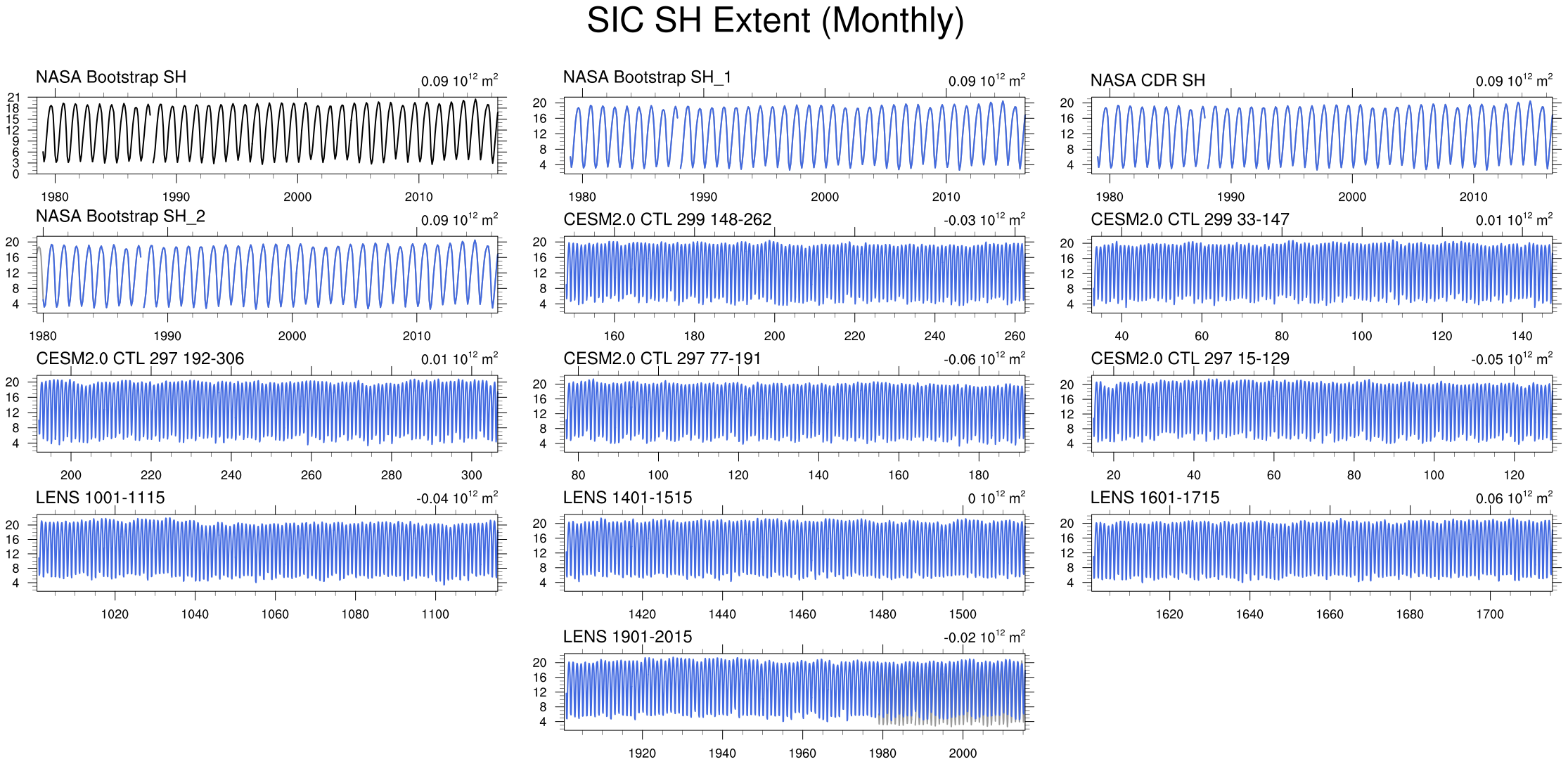Click the CESM2.0 CTL 297 15-129 plot
Image resolution: width=1568 pixels, height=764 pixels.
click(1322, 413)
